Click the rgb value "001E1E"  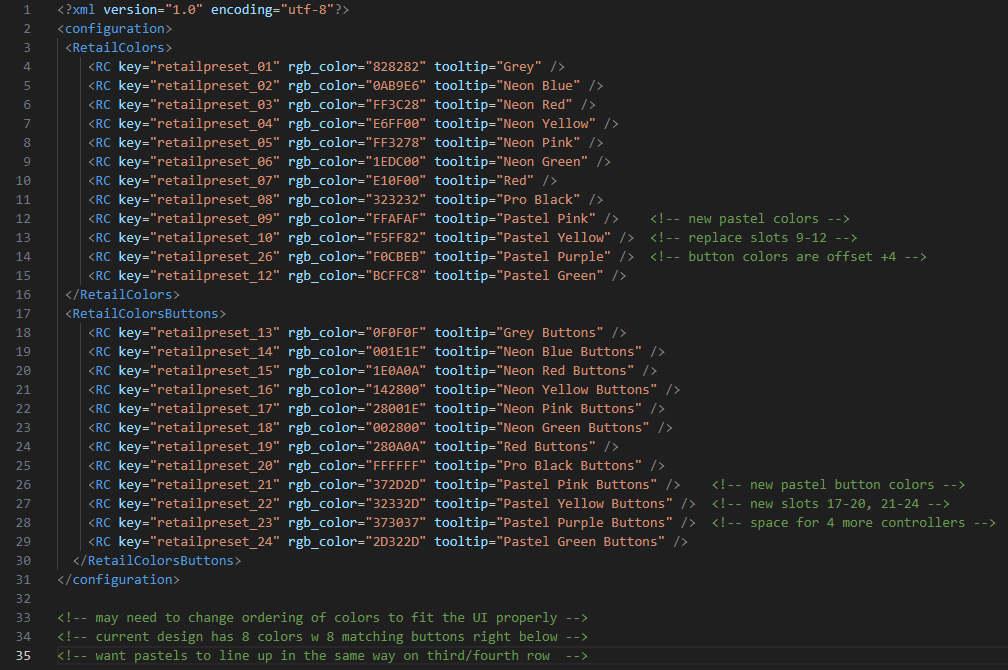396,352
